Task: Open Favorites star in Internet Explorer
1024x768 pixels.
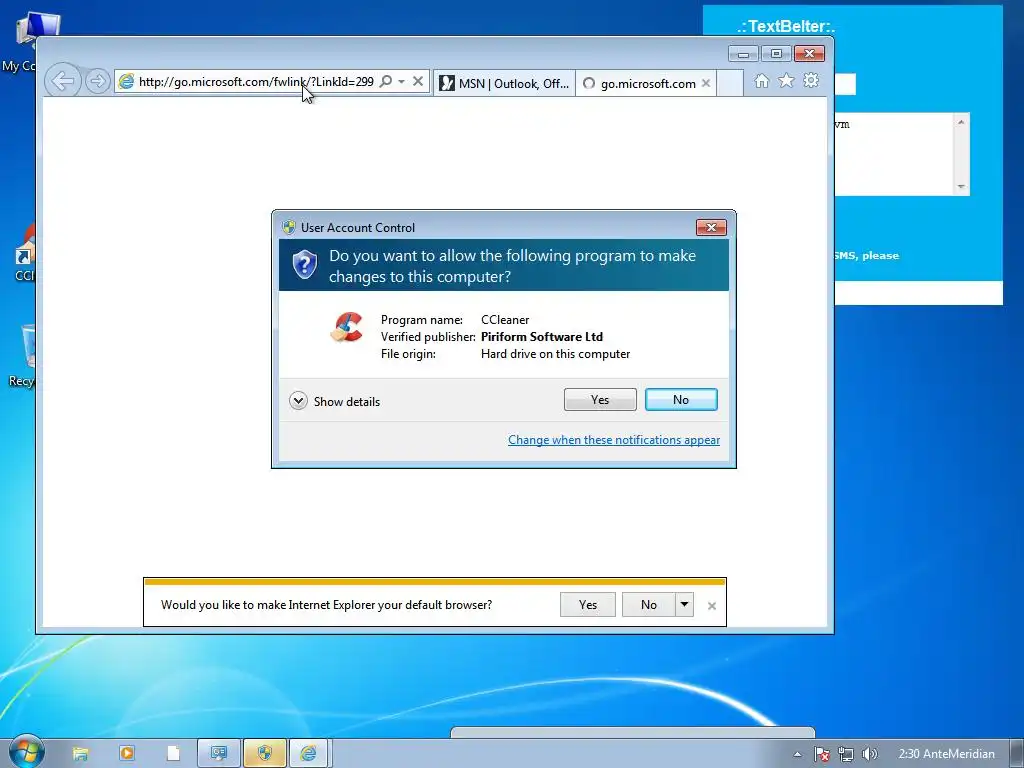Action: 786,81
